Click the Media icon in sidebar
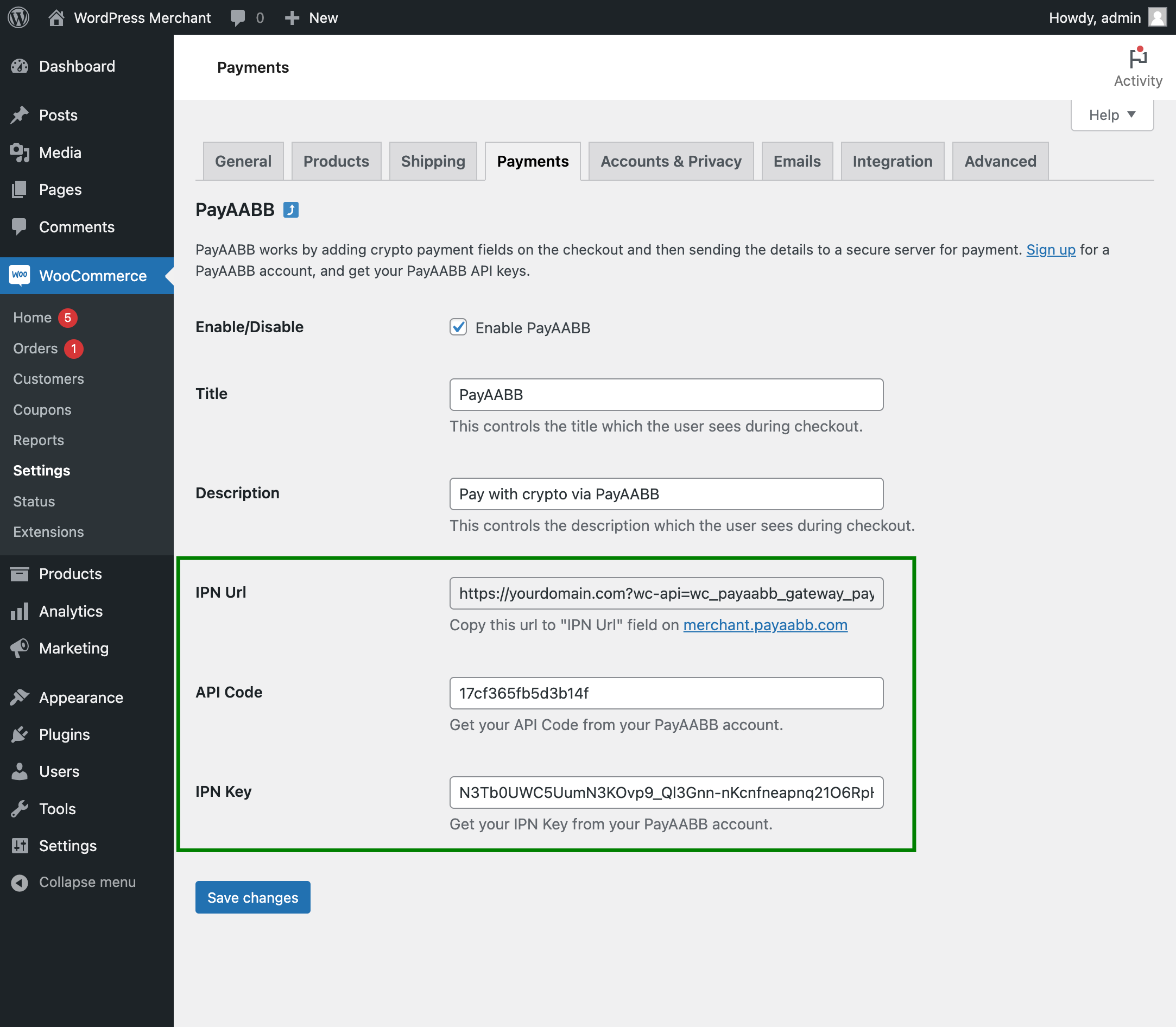 click(x=20, y=153)
